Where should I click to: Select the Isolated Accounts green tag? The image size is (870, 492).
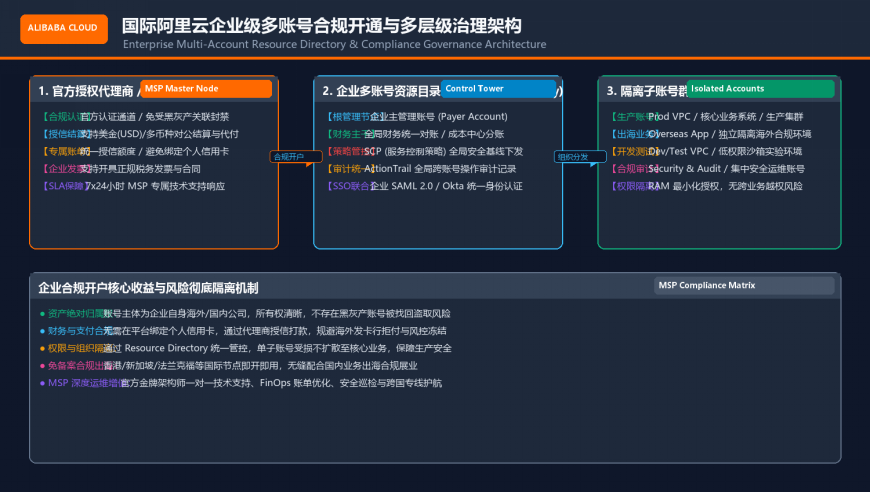point(760,89)
